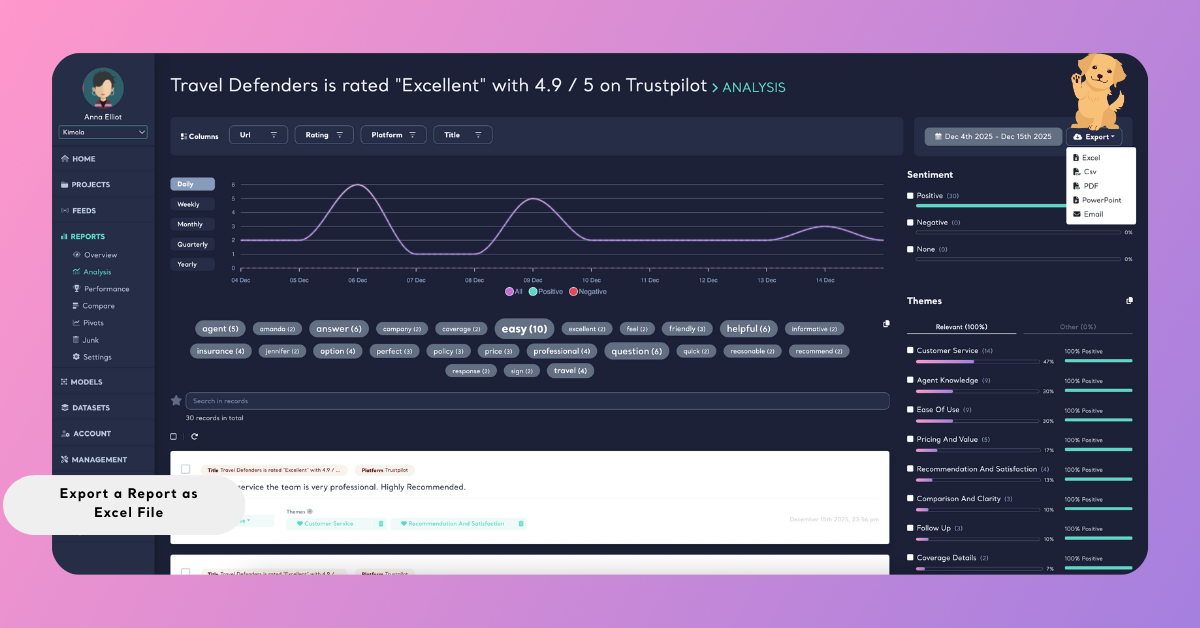
Task: Click the Compare icon in the sidebar
Action: click(x=77, y=306)
